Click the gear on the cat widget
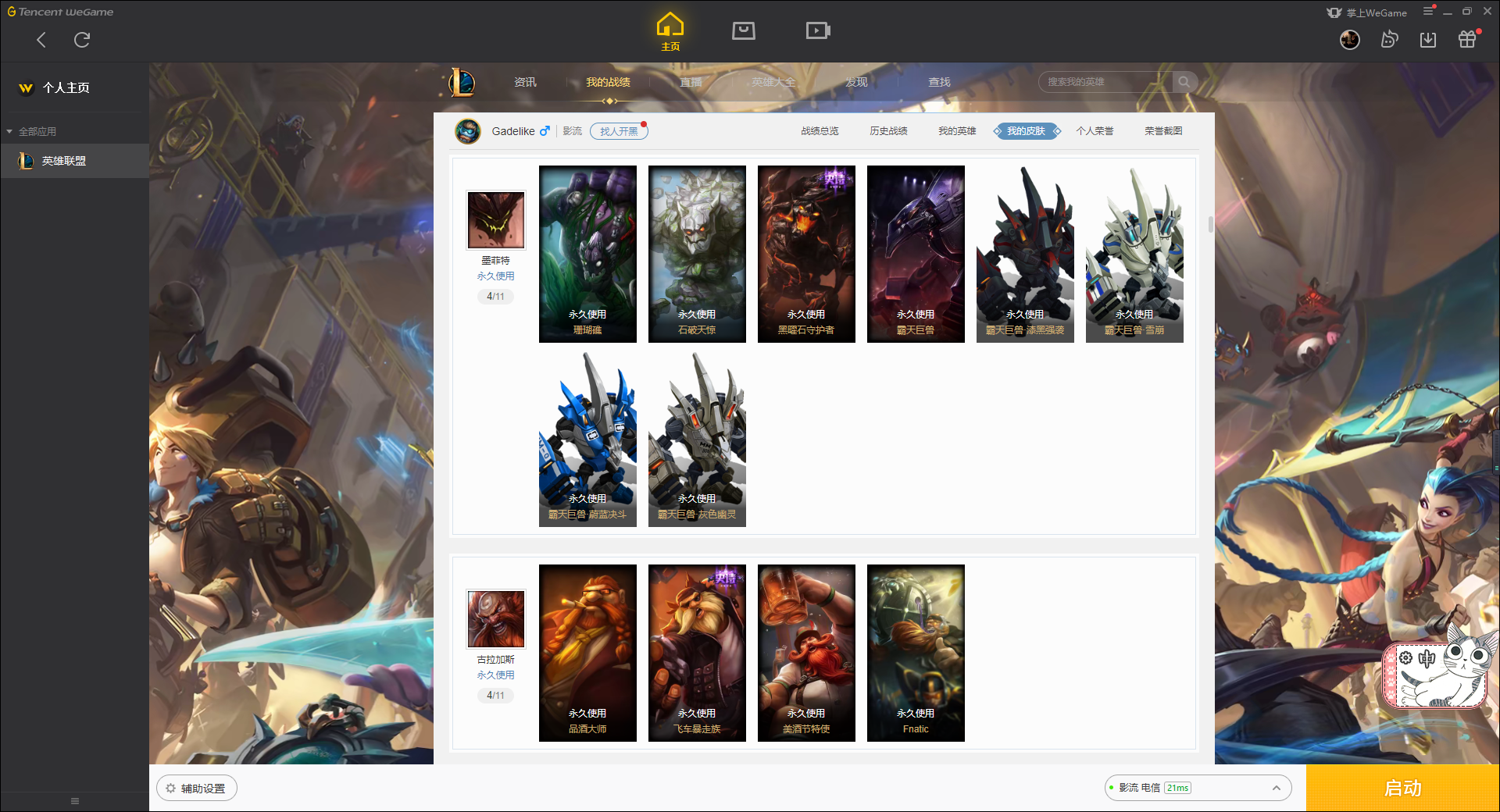1500x812 pixels. tap(1405, 658)
